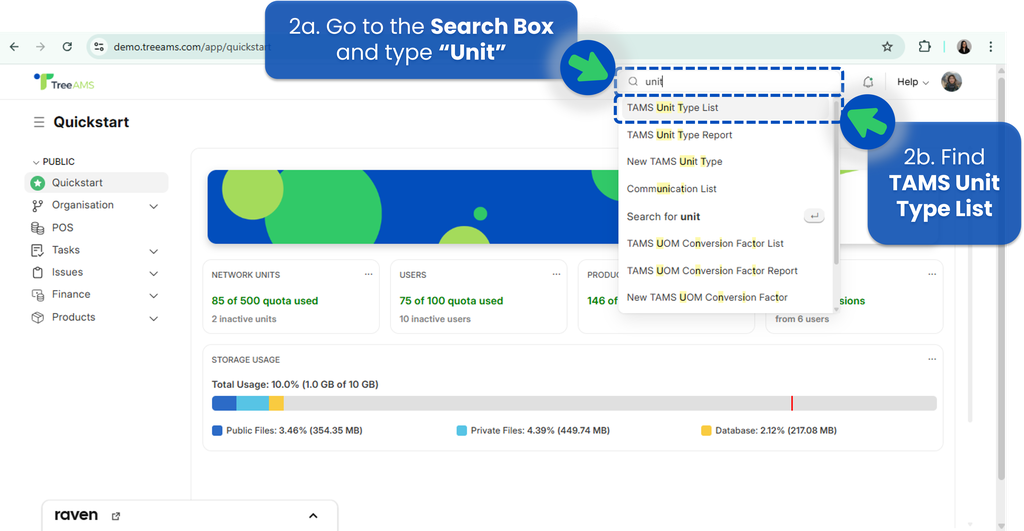Select TAMS Unit Type List result
Image resolution: width=1024 pixels, height=531 pixels.
pyautogui.click(x=672, y=108)
